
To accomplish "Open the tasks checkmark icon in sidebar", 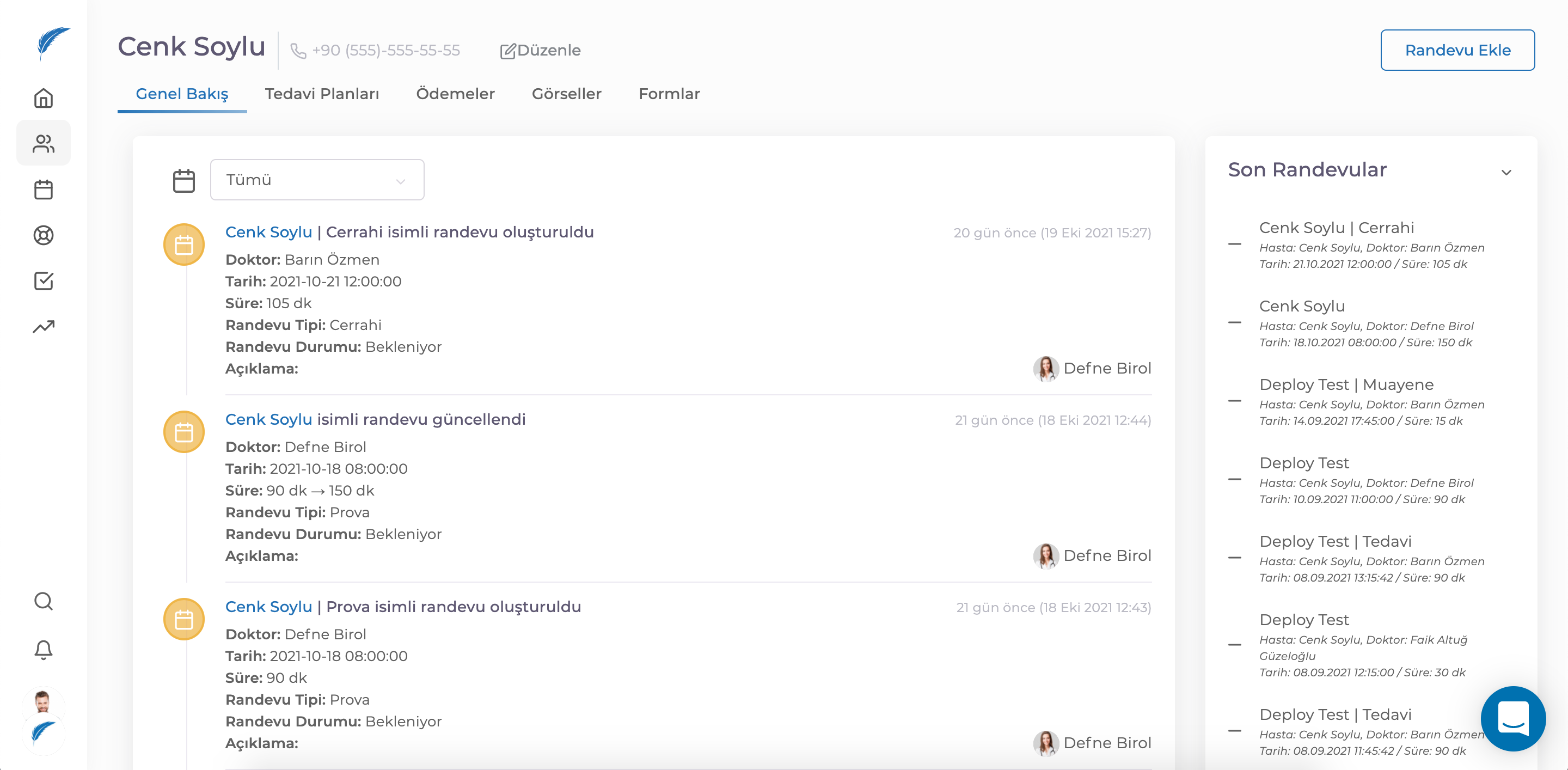I will pyautogui.click(x=43, y=281).
